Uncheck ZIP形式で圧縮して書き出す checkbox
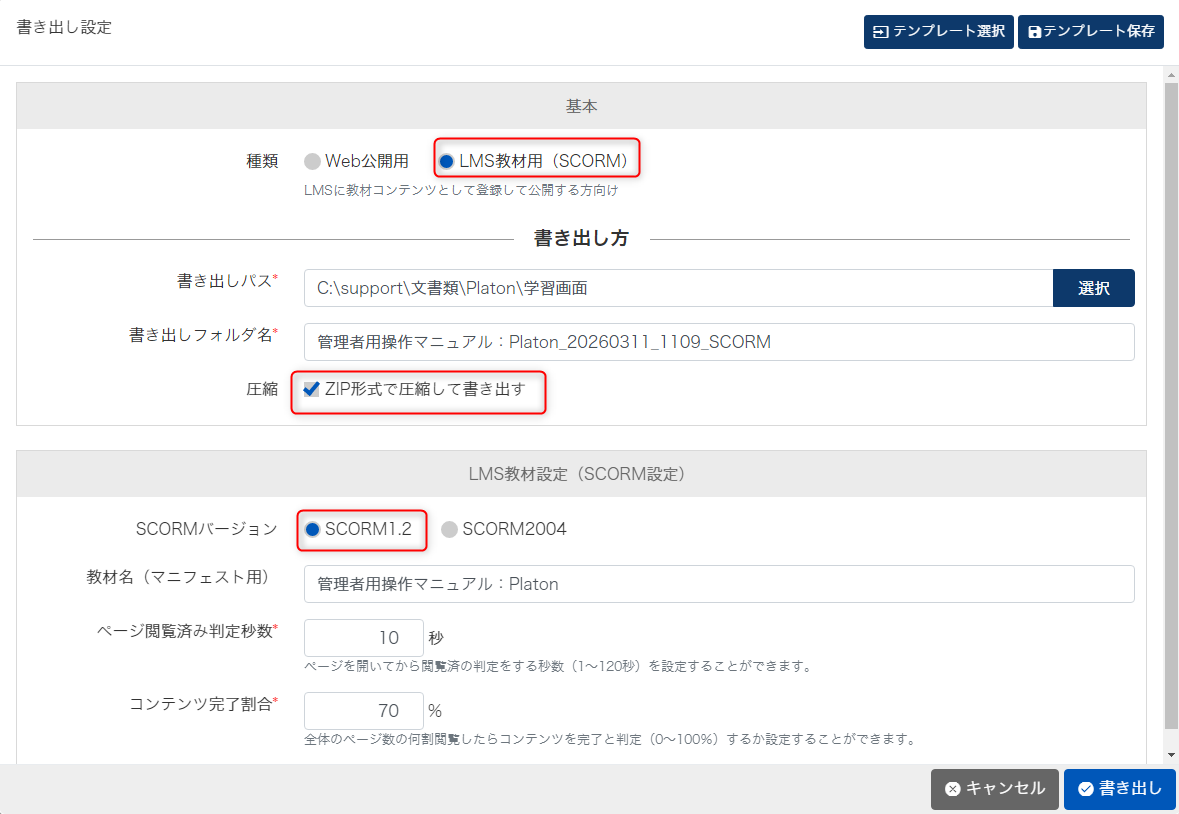Screen dimensions: 1179x814 click(x=312, y=389)
